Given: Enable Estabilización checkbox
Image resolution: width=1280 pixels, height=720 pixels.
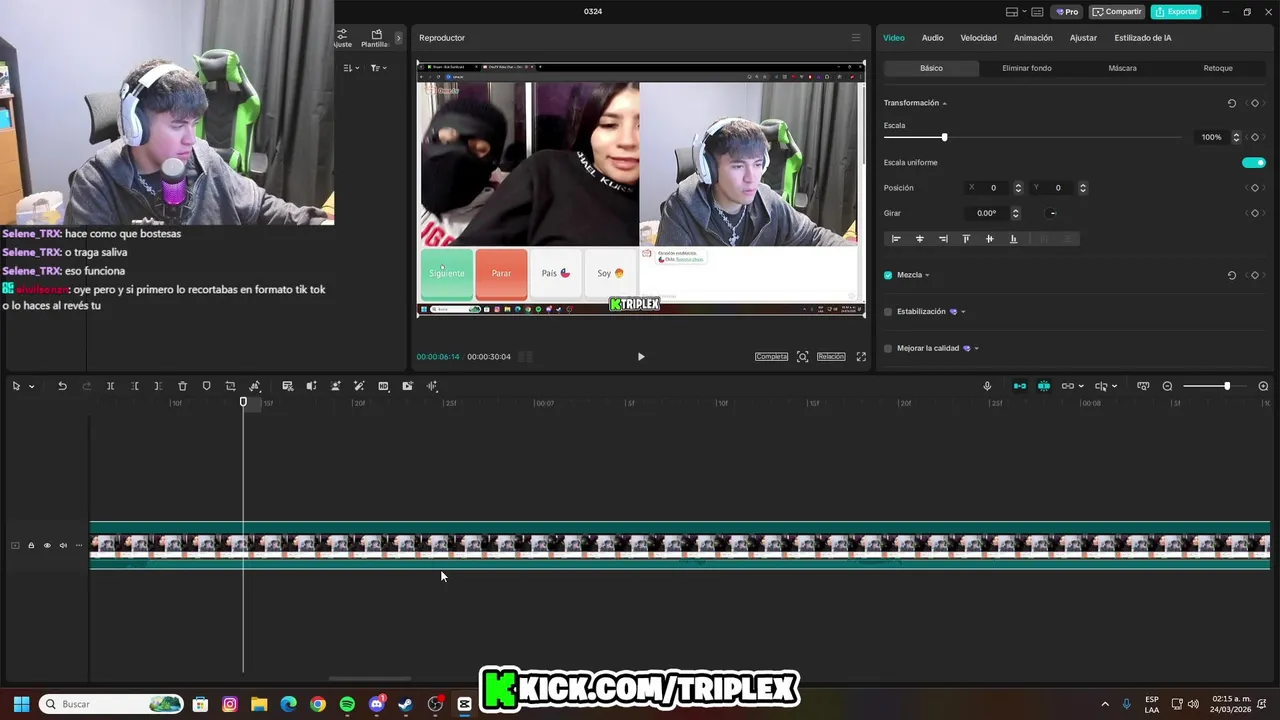Looking at the screenshot, I should (888, 312).
